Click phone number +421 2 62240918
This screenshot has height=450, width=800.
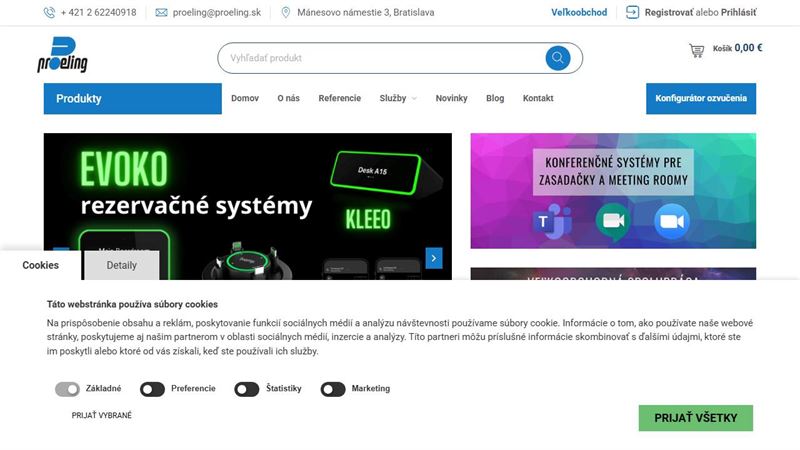[98, 12]
